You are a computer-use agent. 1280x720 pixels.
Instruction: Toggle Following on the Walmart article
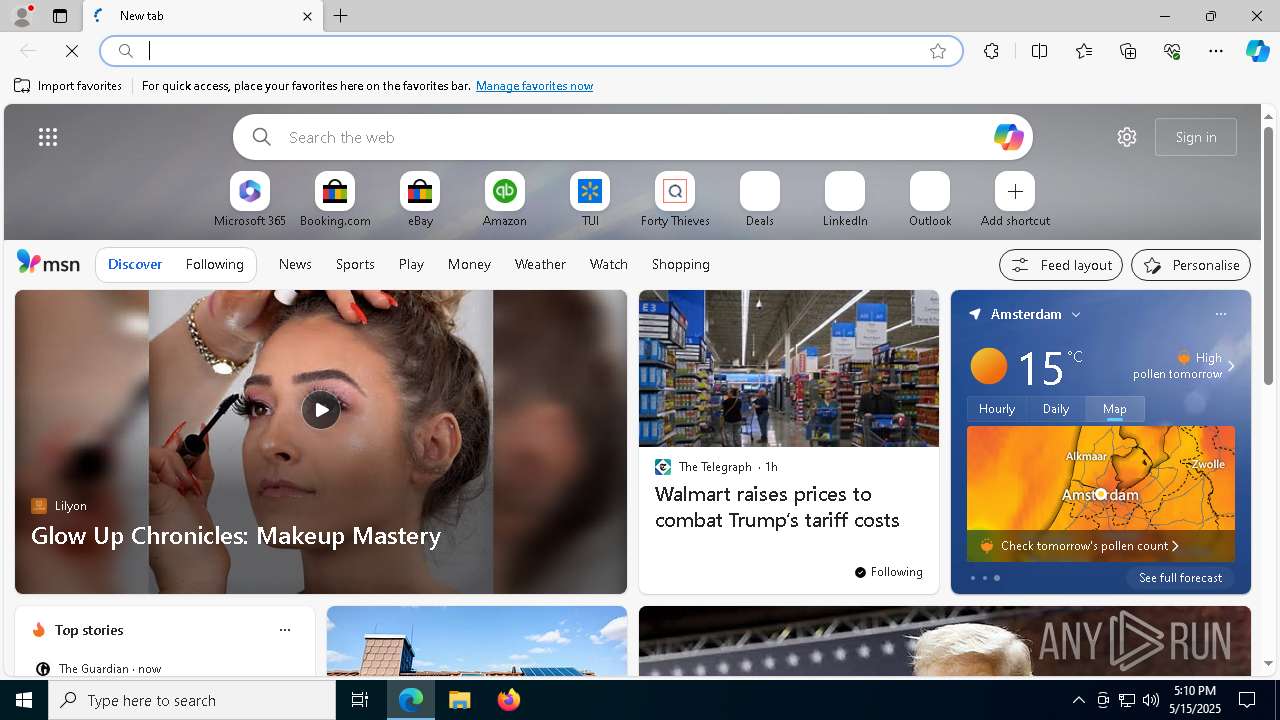(x=888, y=572)
